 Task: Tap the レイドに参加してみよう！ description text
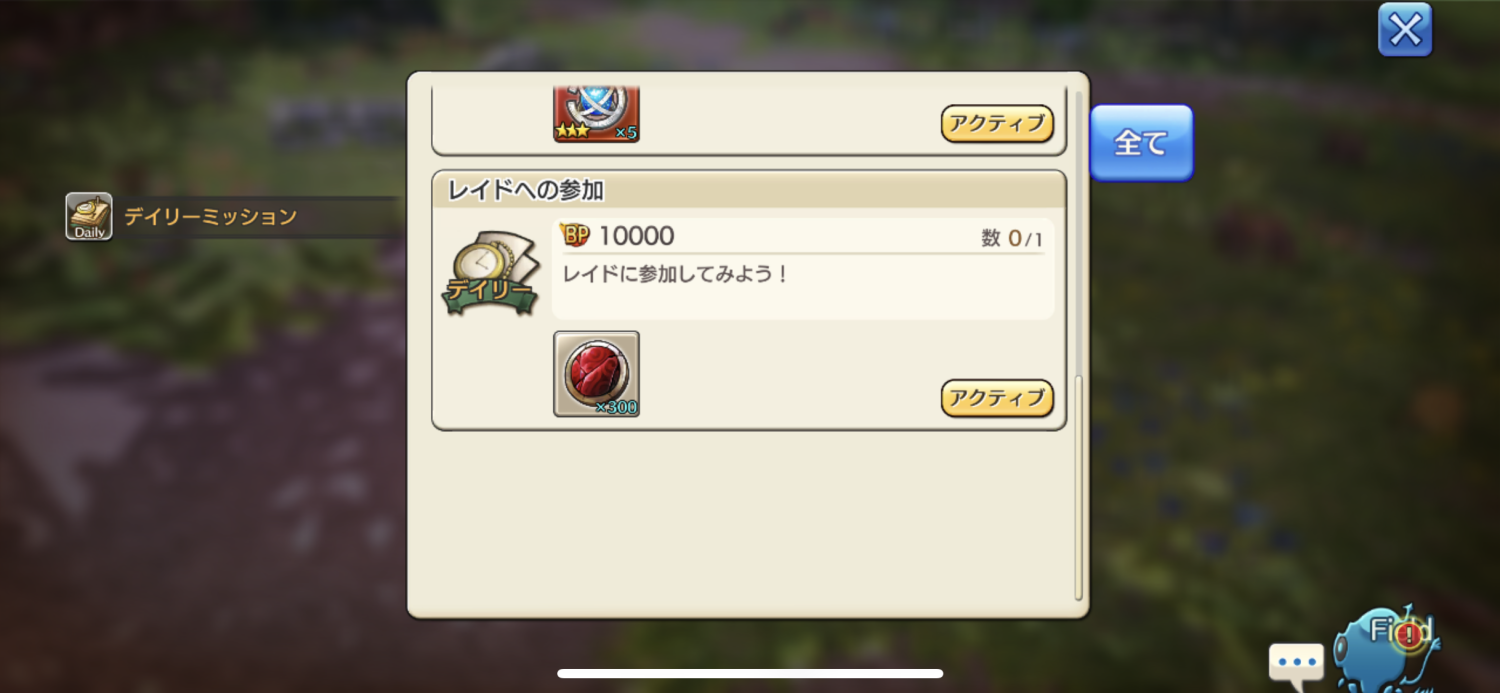pyautogui.click(x=677, y=273)
